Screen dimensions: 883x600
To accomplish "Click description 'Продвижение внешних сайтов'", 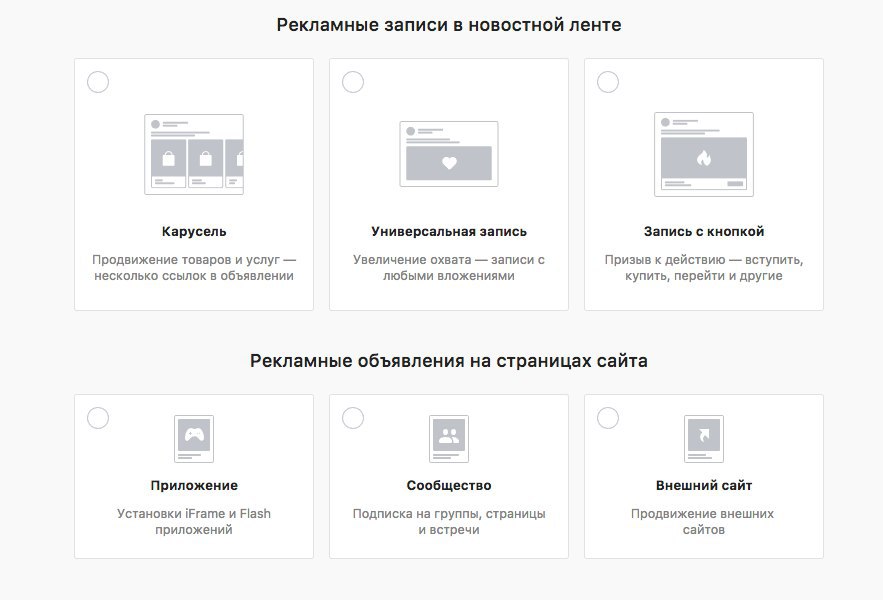I will 704,522.
